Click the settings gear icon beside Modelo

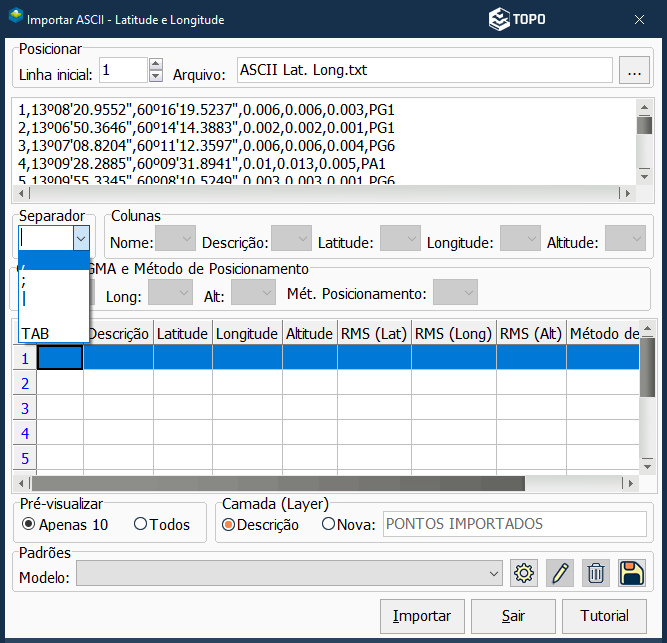524,573
